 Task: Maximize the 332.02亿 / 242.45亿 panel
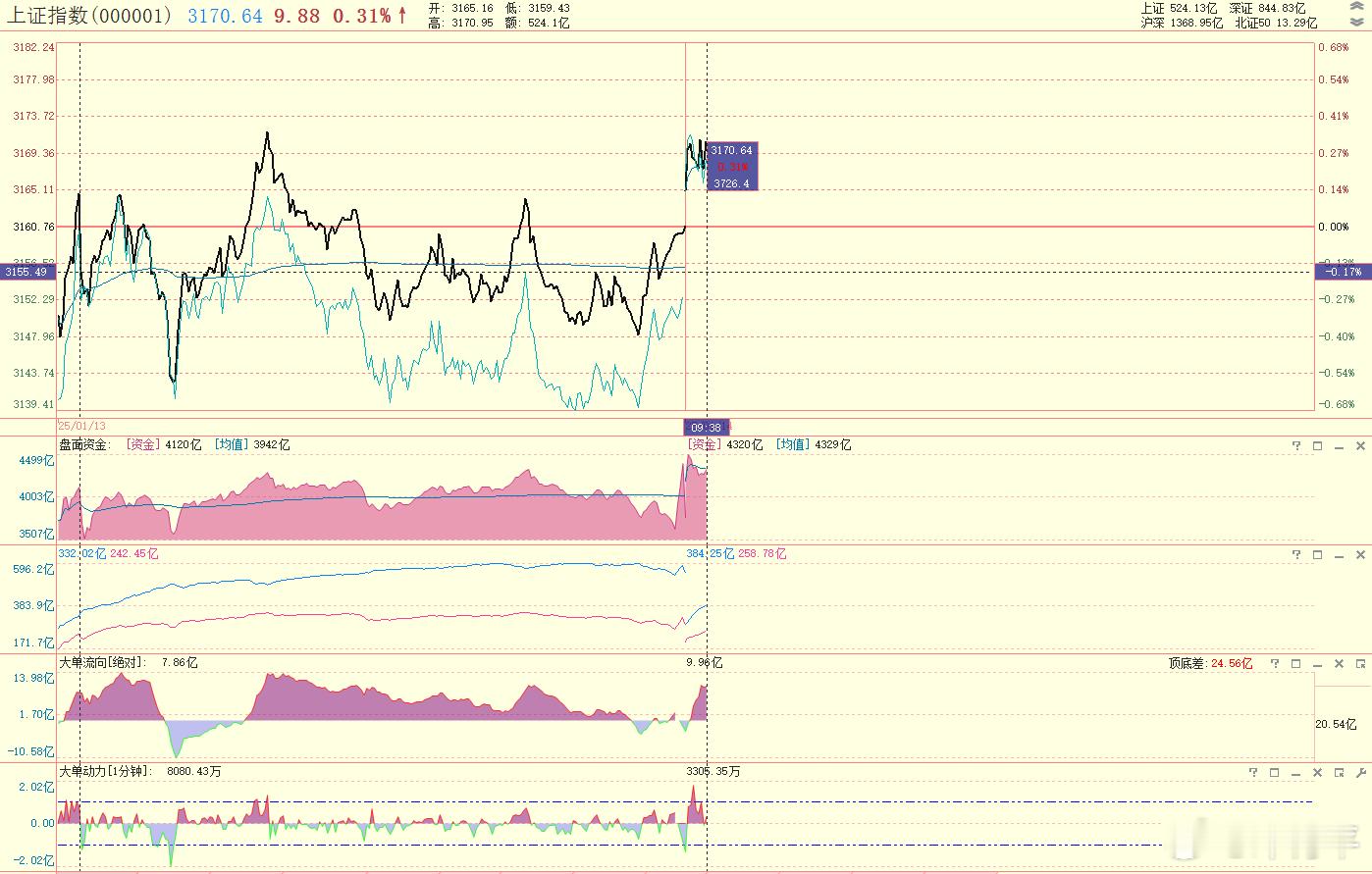tap(1317, 554)
